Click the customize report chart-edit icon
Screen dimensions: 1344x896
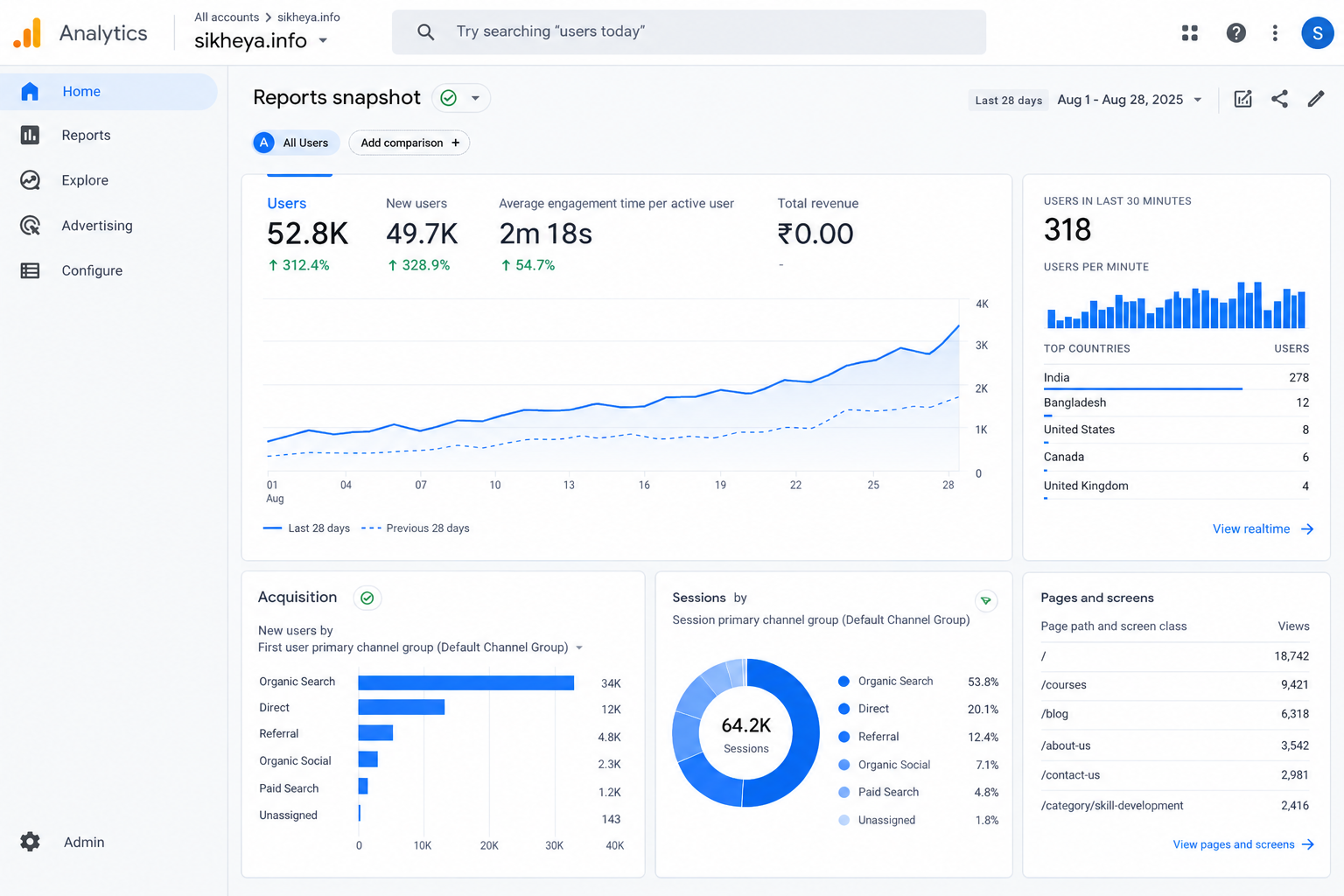(x=1242, y=99)
